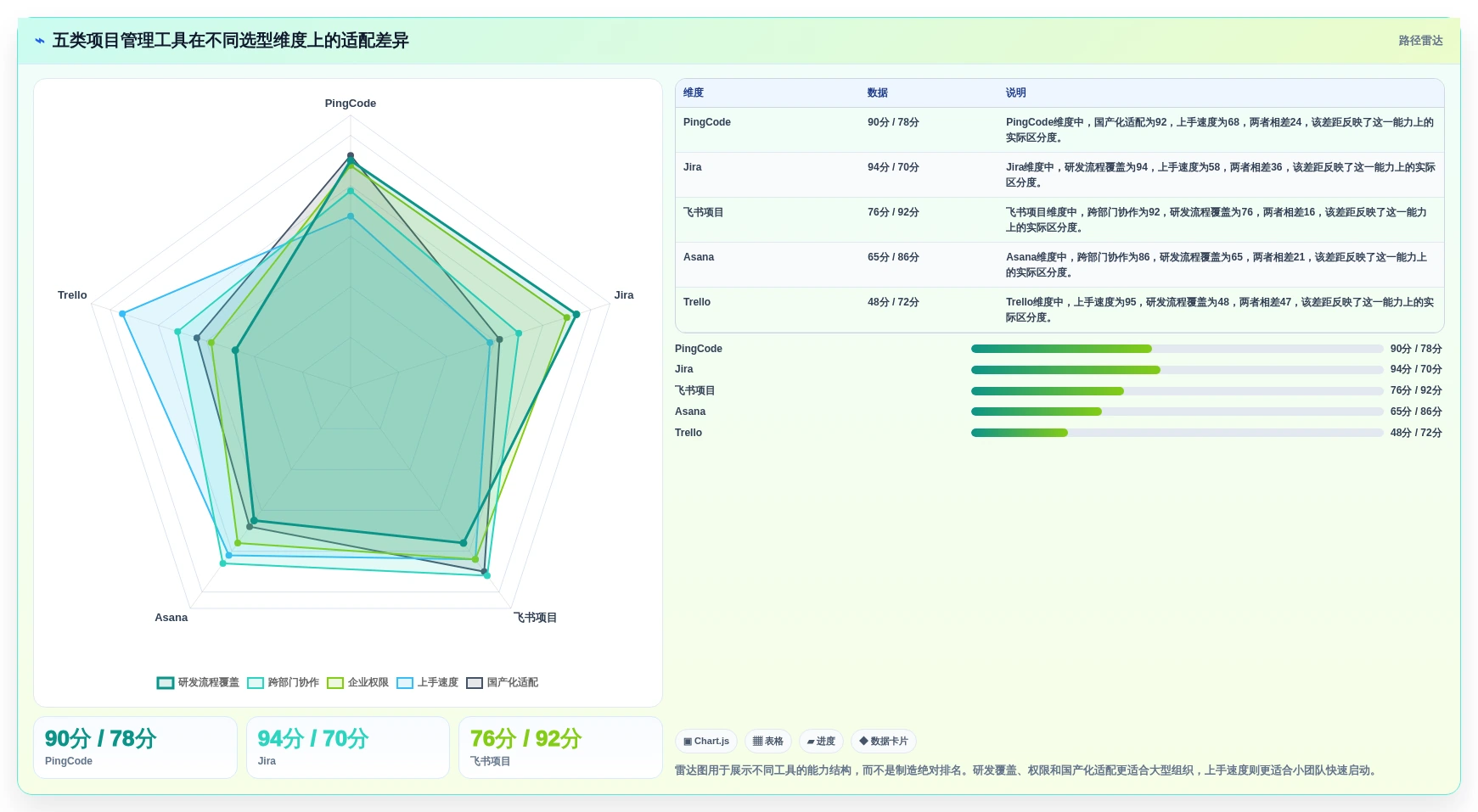Click the 路径雷达 label in header
Viewport: 1478px width, 812px height.
pos(1420,41)
